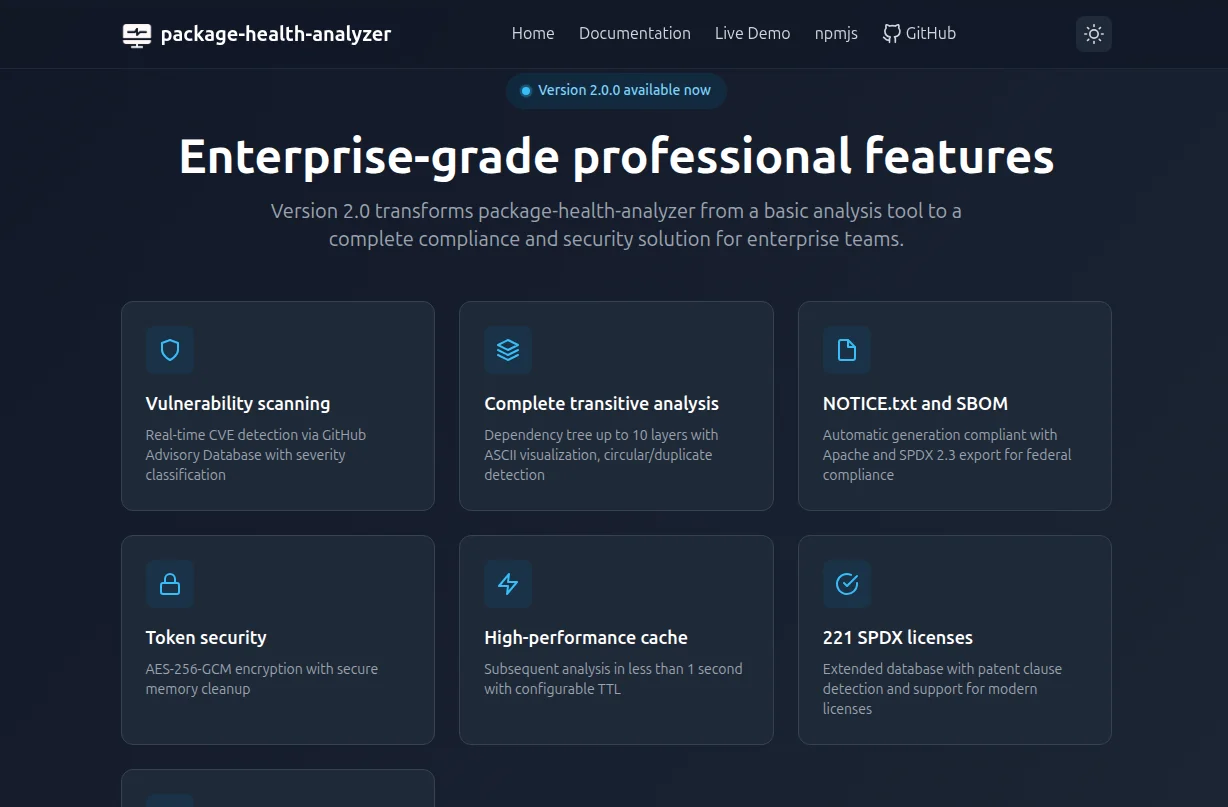
Task: Toggle the light/dark theme sun button
Action: coord(1093,34)
